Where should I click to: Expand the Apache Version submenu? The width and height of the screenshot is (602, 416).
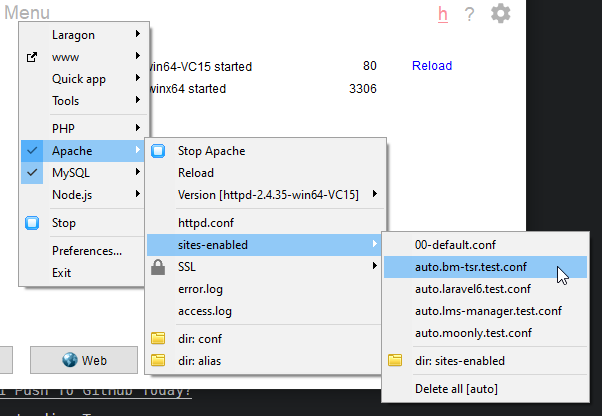265,194
